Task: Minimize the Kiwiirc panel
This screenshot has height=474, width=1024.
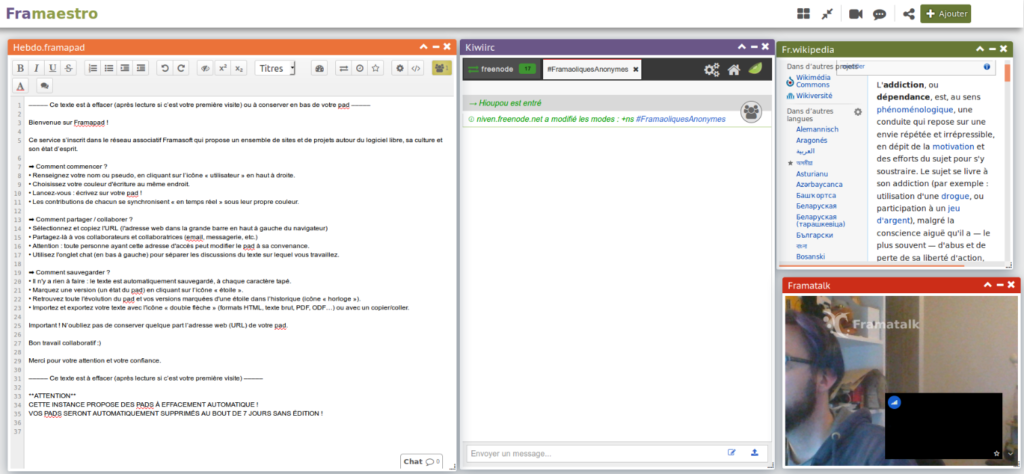Action: tap(754, 47)
